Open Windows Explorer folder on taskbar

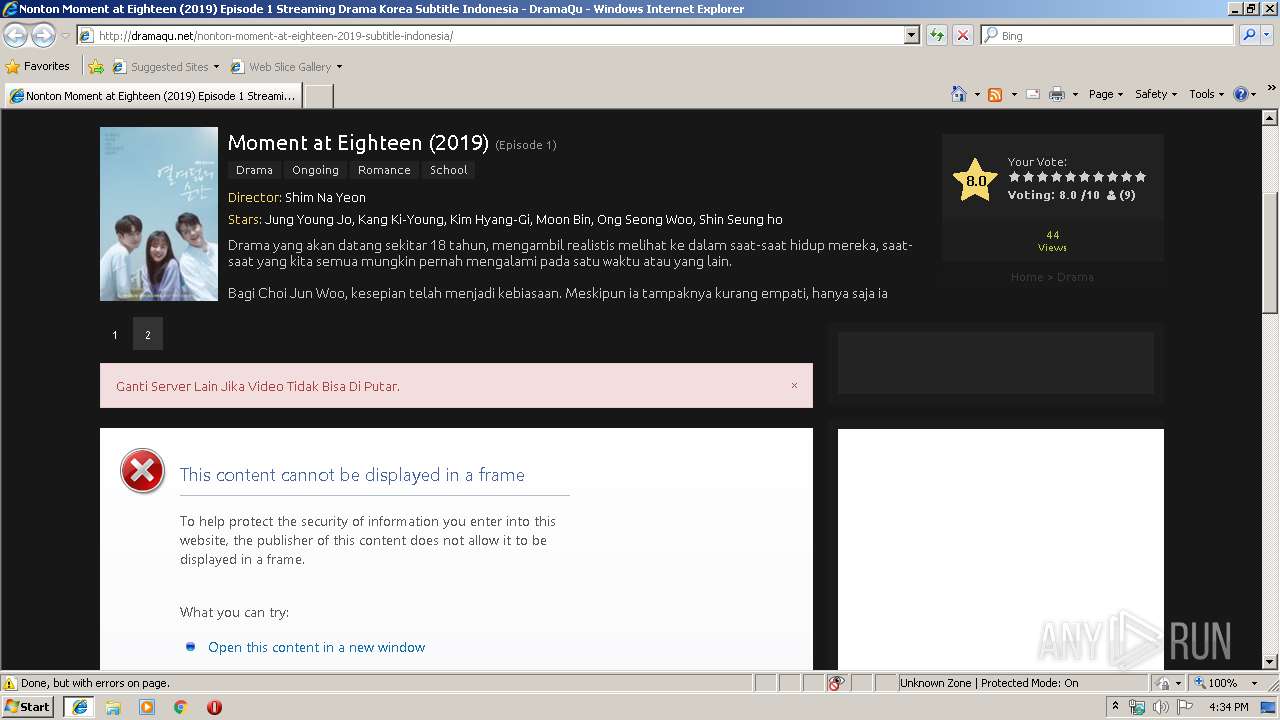point(113,707)
